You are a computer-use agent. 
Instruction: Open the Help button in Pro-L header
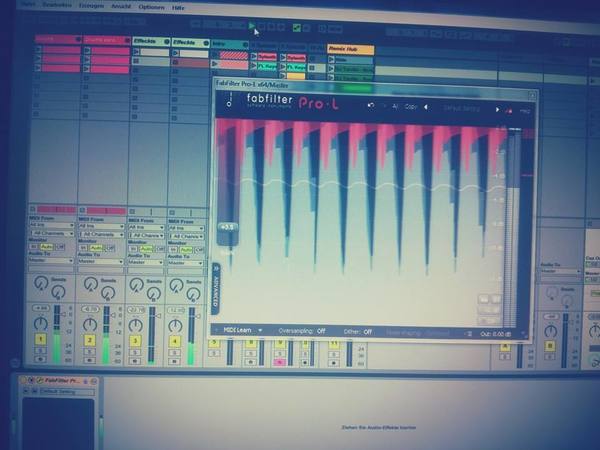(x=525, y=111)
